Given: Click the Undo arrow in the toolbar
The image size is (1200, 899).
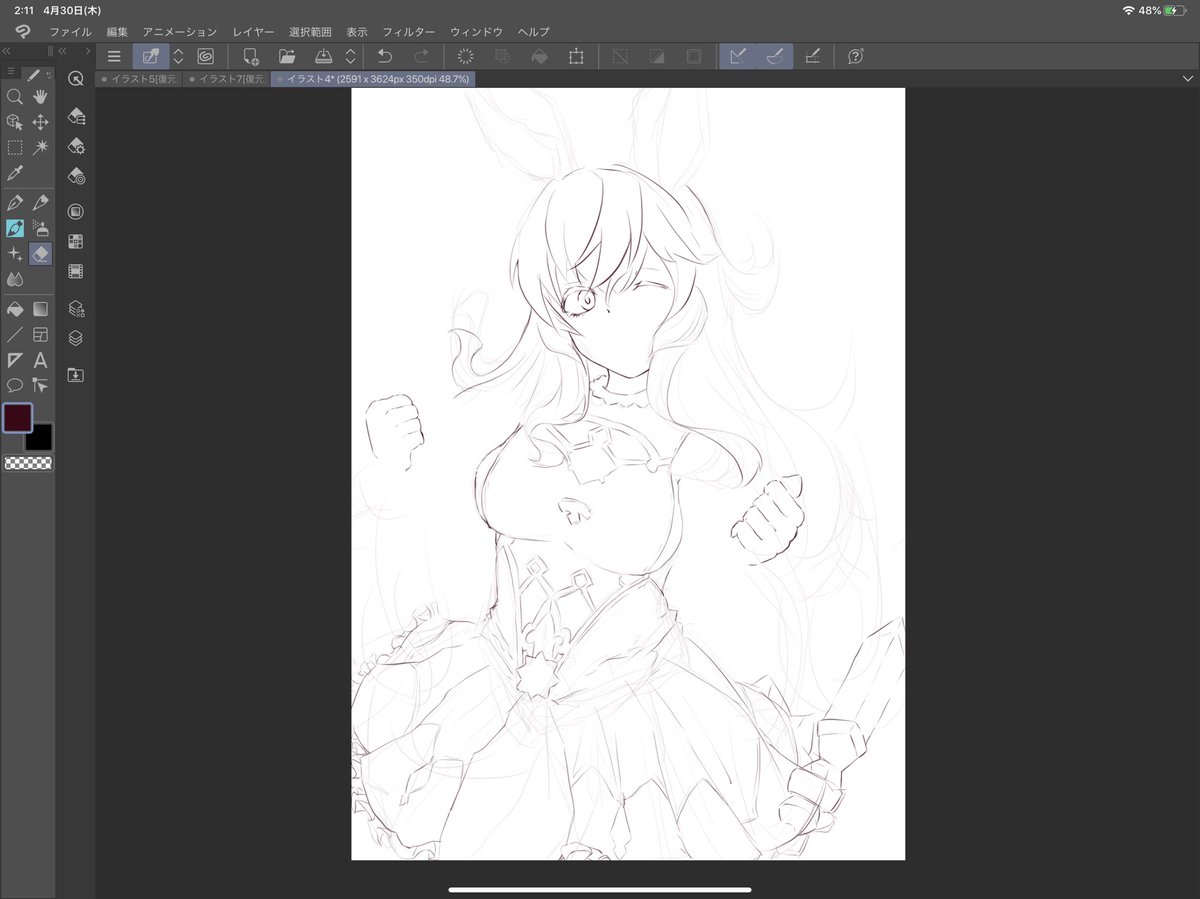Looking at the screenshot, I should [385, 57].
